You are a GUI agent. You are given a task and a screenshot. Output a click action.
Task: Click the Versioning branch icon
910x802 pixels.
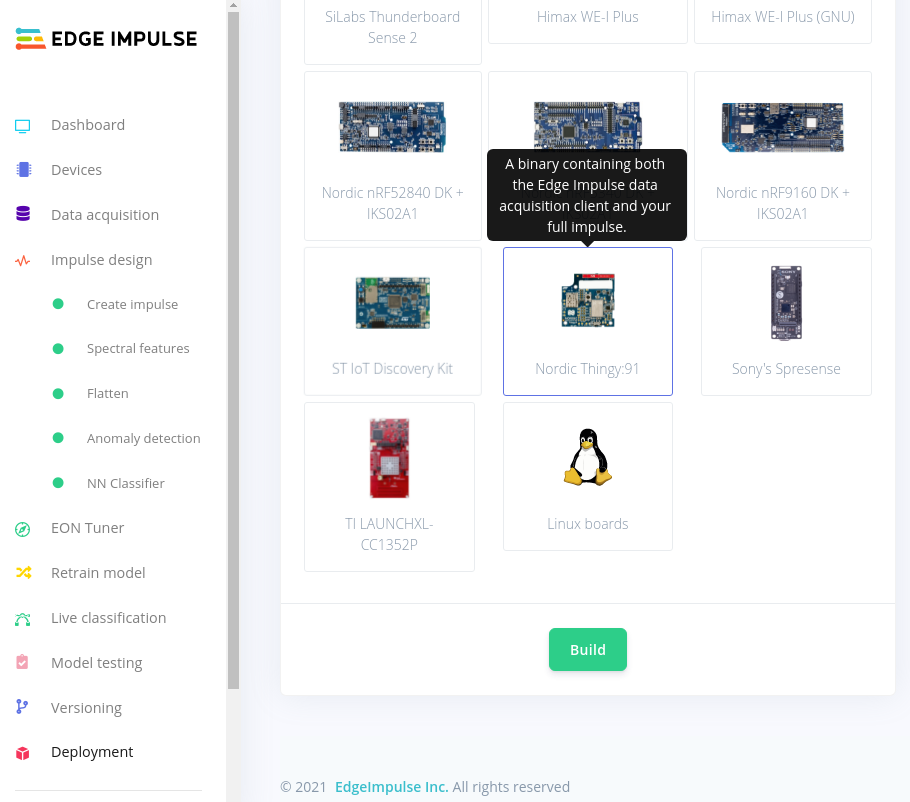tap(22, 706)
